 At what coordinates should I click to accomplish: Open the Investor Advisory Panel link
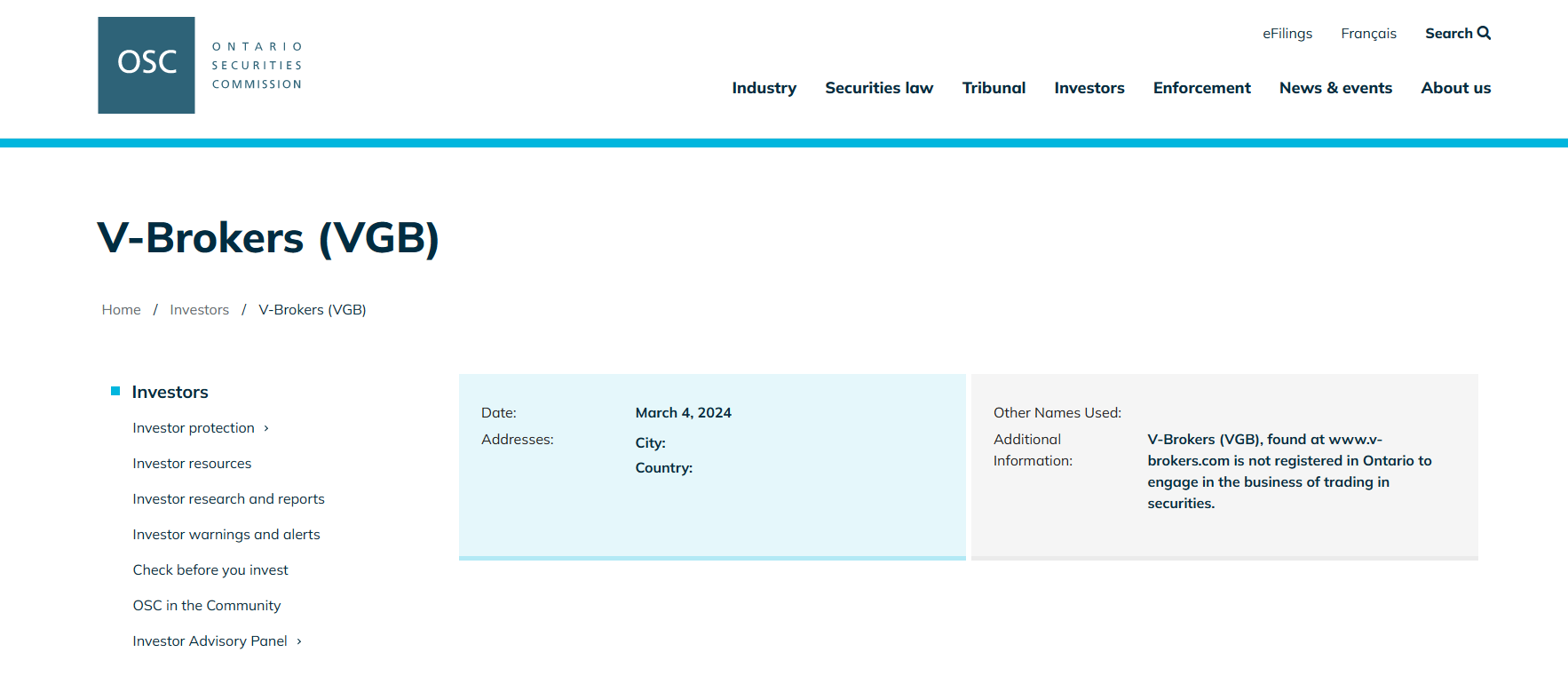click(x=210, y=641)
